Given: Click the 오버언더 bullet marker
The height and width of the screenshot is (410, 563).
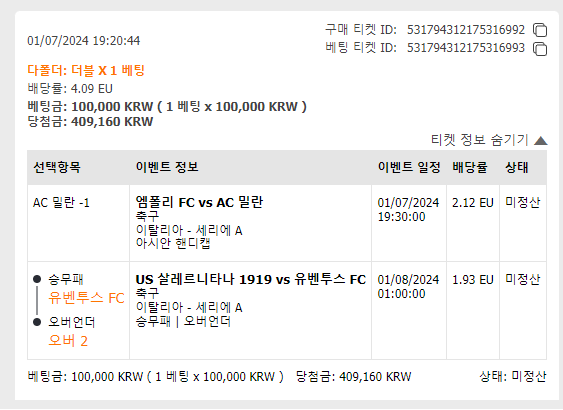Looking at the screenshot, I should pos(37,322).
